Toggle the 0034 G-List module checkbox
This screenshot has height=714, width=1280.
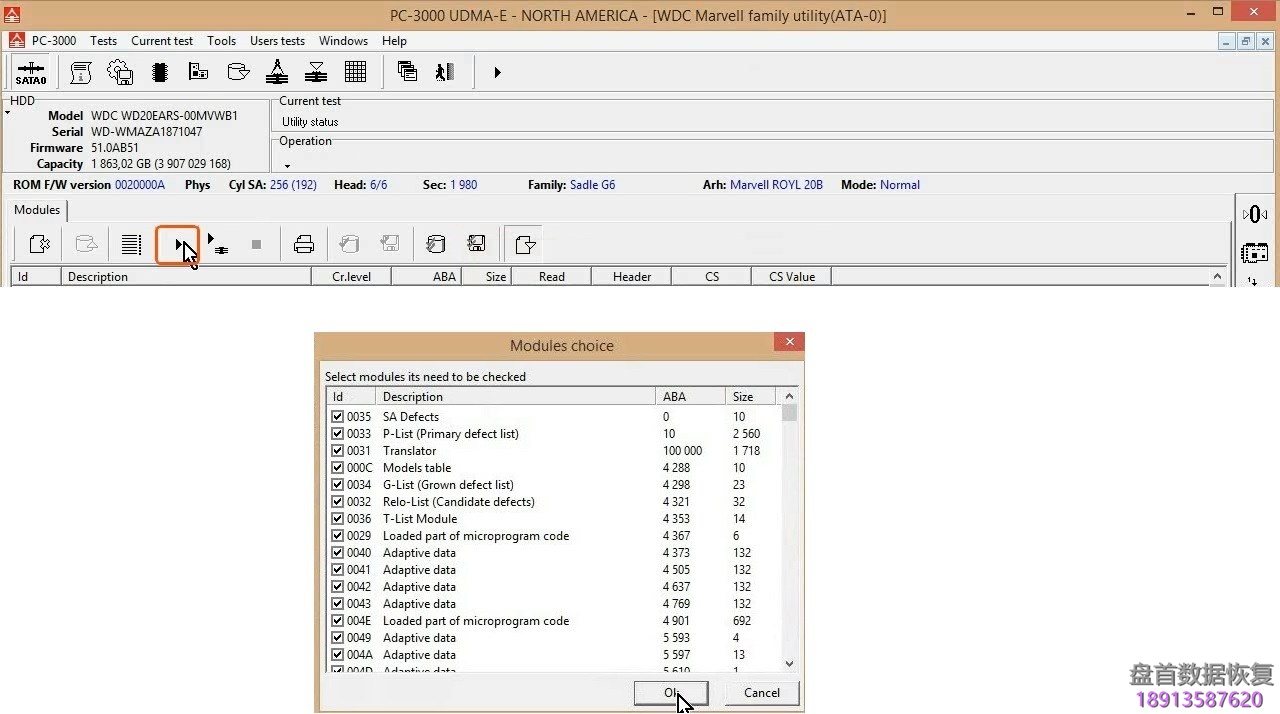click(x=337, y=485)
